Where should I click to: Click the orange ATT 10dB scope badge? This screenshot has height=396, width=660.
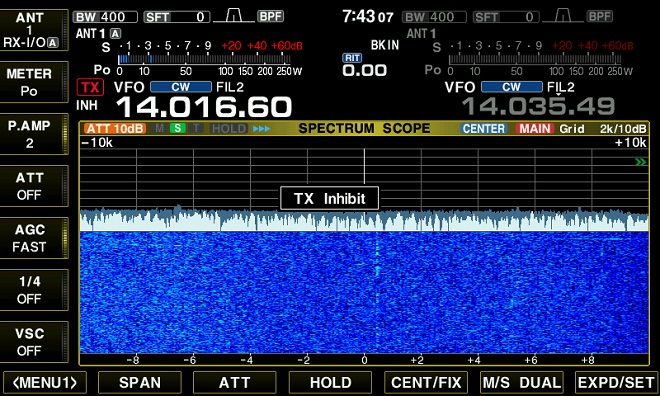115,128
